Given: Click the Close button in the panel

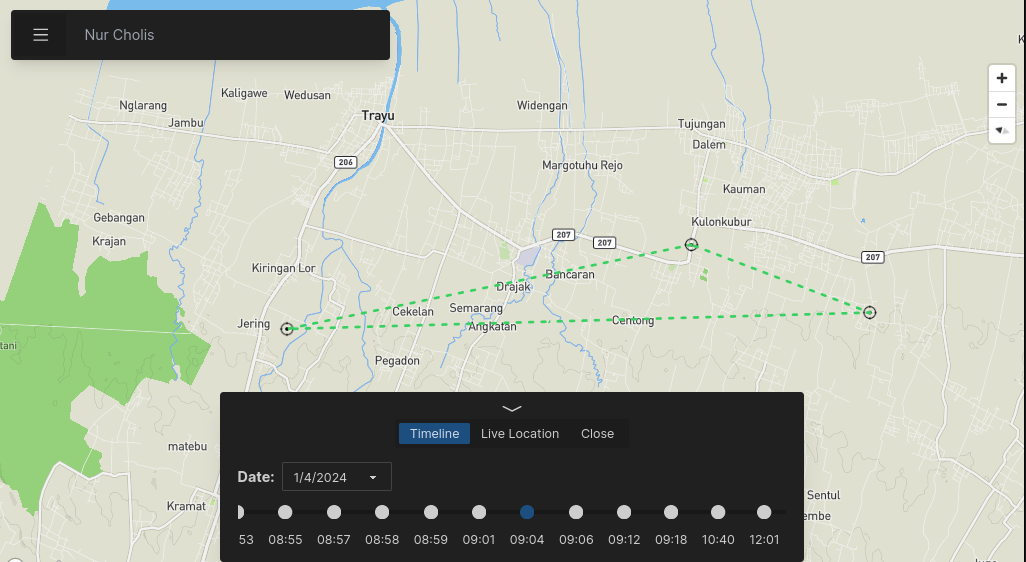Looking at the screenshot, I should pyautogui.click(x=597, y=434).
